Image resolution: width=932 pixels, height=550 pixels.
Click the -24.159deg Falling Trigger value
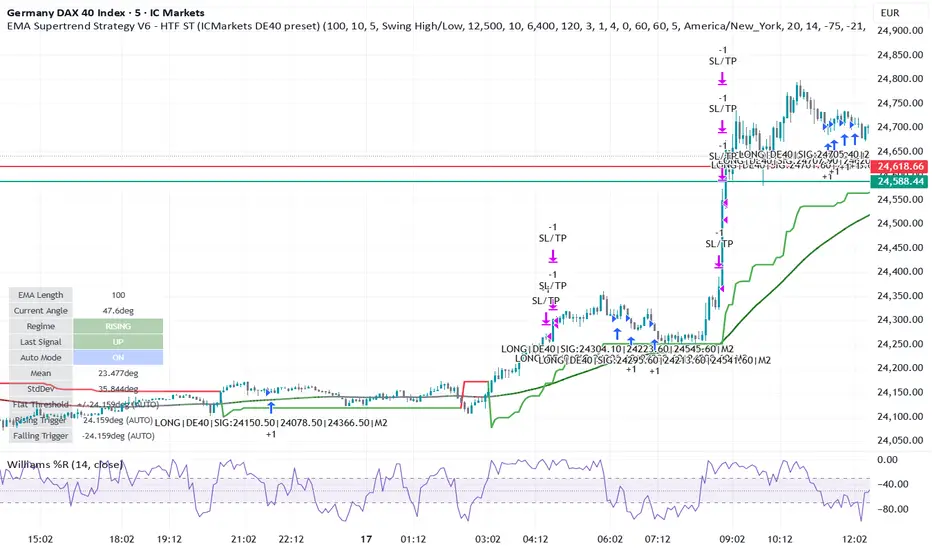(118, 436)
